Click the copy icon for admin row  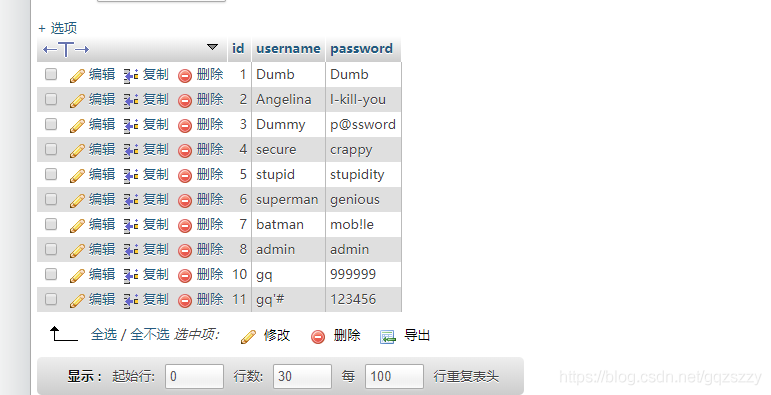(130, 251)
